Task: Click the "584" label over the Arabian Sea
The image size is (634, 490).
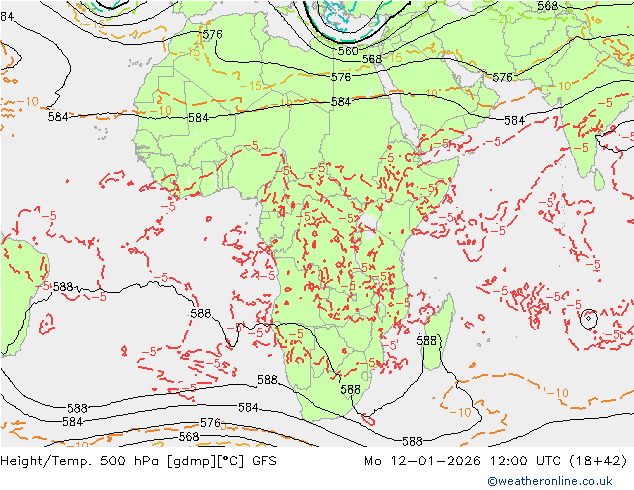Action: (514, 120)
